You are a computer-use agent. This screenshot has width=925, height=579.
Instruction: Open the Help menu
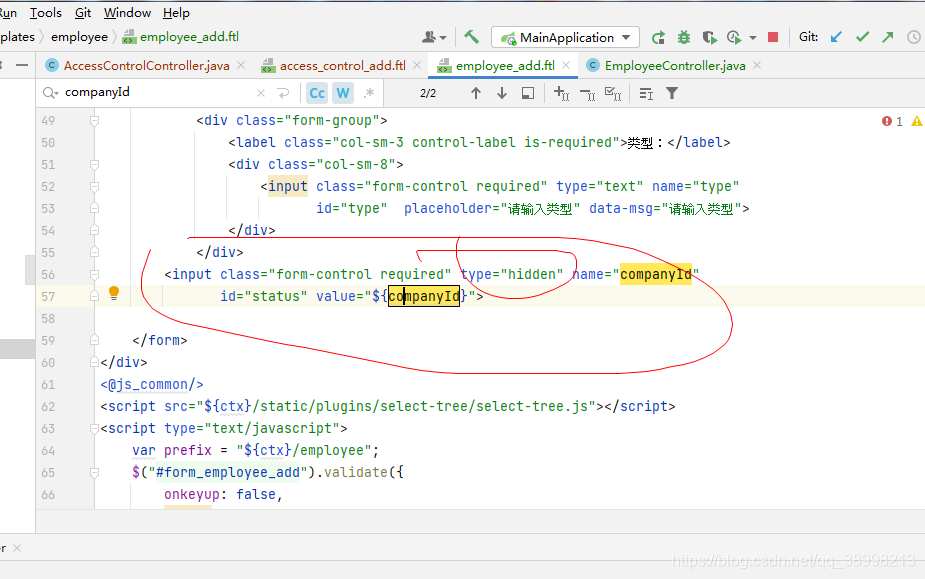point(176,12)
